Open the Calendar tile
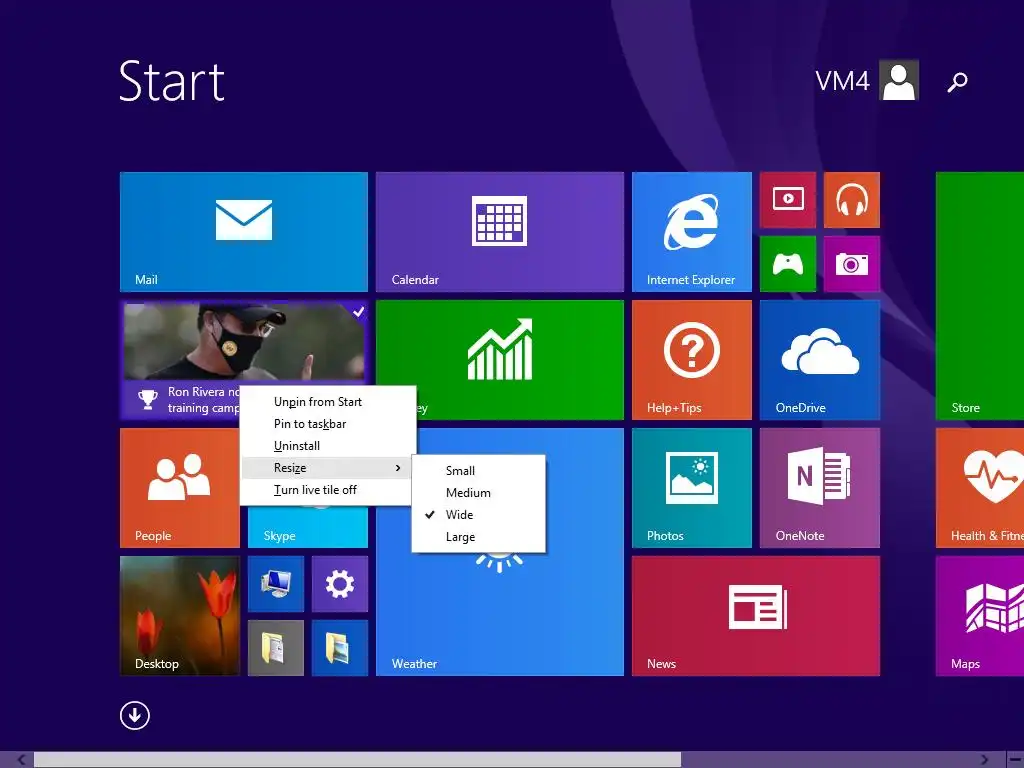Screen dimensions: 1024x768 pos(500,232)
